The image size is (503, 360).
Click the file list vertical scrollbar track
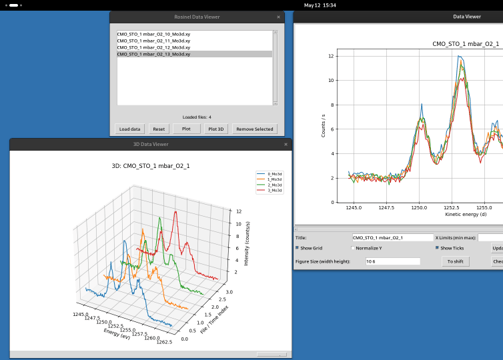click(x=275, y=68)
